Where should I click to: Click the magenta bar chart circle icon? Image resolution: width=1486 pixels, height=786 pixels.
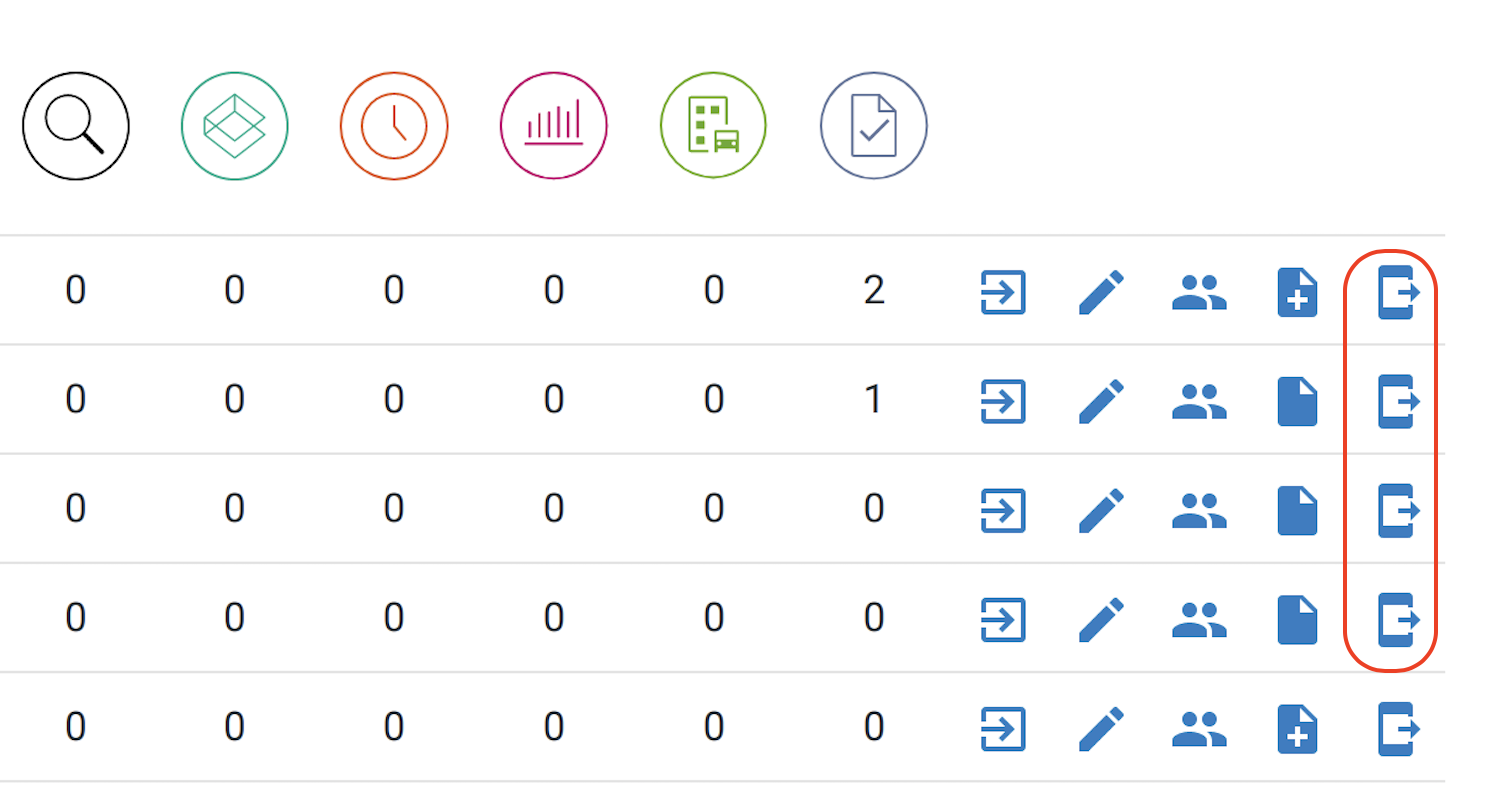554,126
